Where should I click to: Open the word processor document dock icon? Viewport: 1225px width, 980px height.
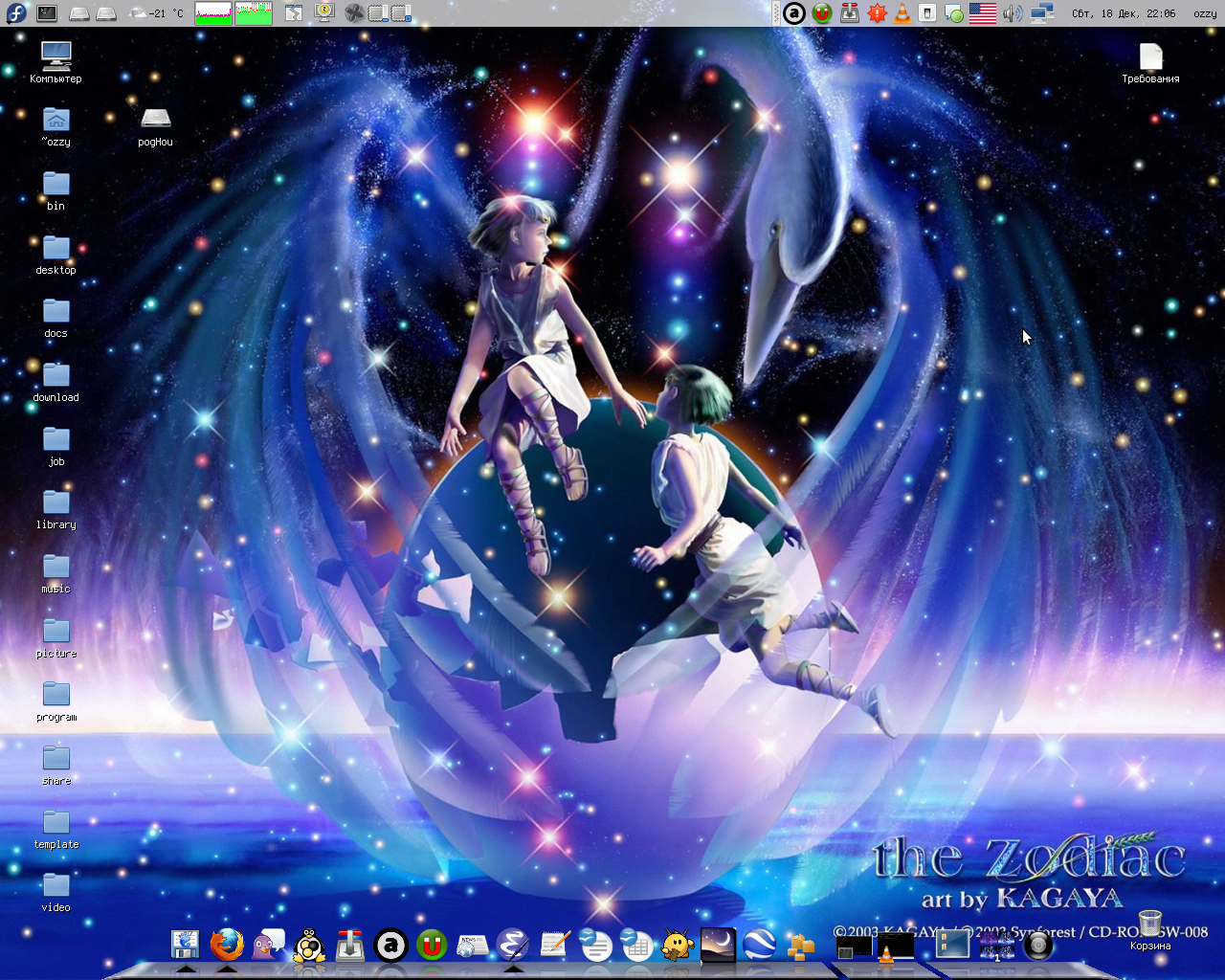[595, 946]
